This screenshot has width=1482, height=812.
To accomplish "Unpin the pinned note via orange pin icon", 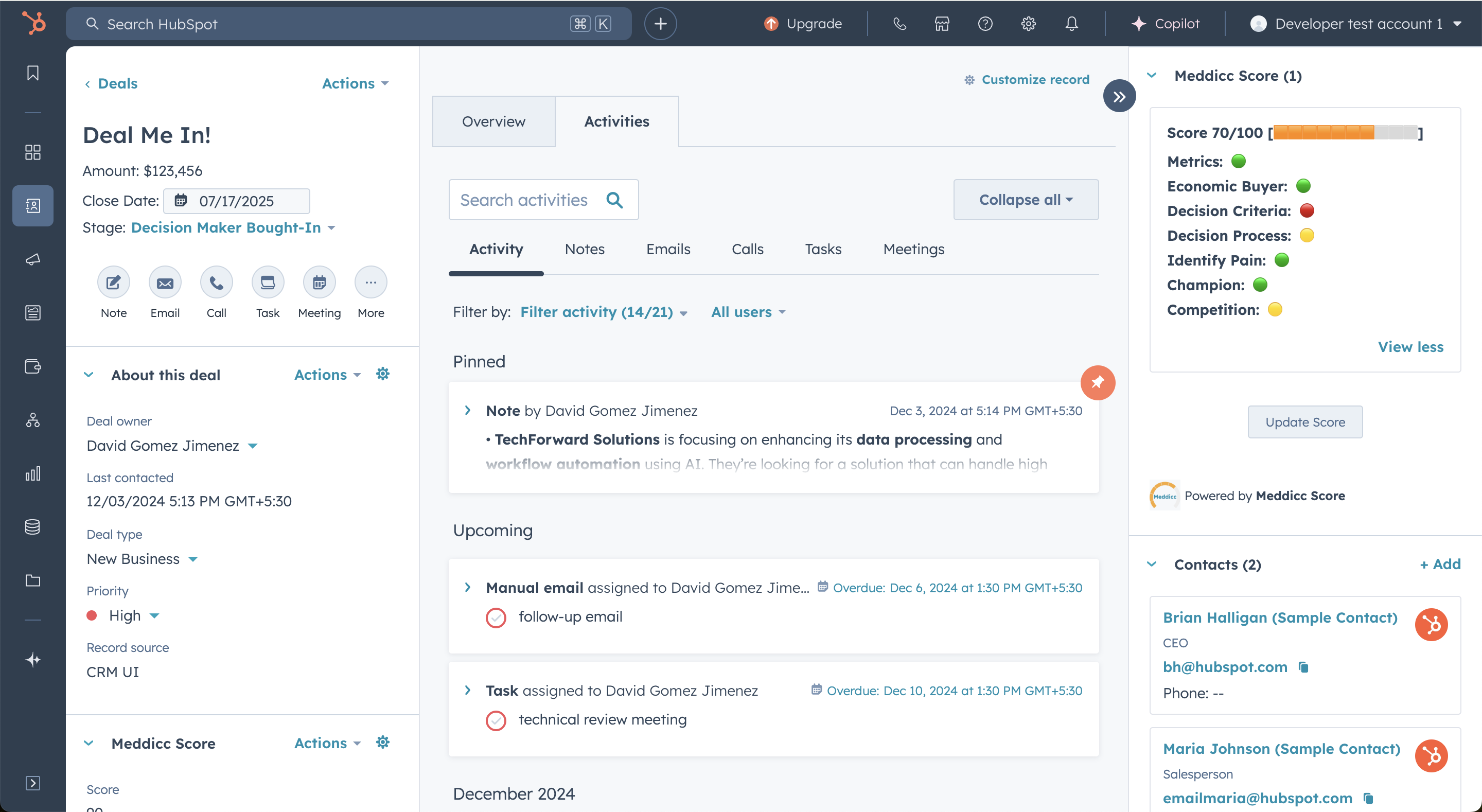I will point(1098,383).
